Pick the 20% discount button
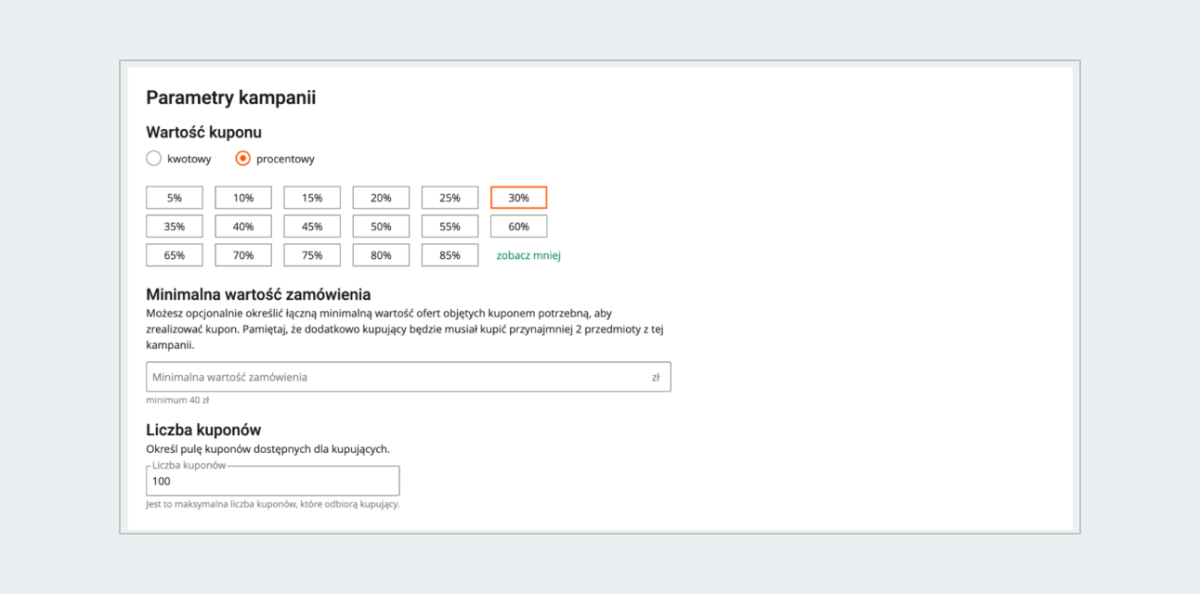 tap(381, 198)
